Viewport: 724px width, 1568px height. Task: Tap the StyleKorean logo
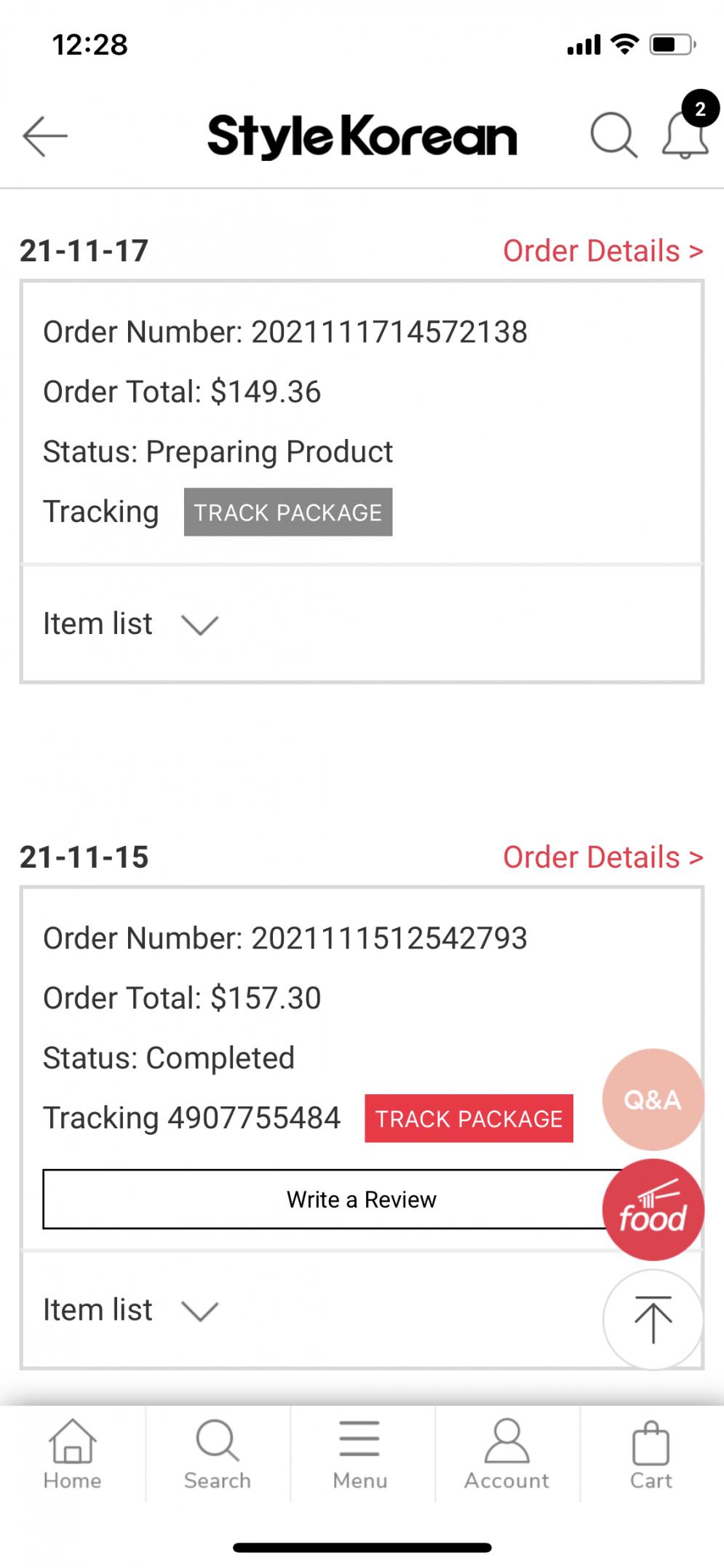(x=362, y=136)
